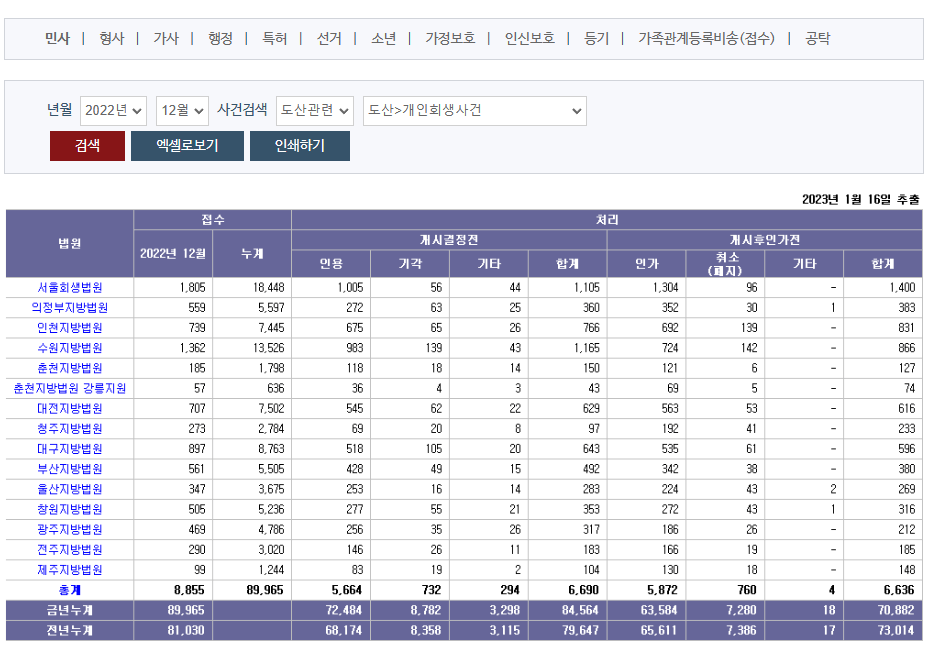
Task: Click the 기각 column header
Action: 410,264
